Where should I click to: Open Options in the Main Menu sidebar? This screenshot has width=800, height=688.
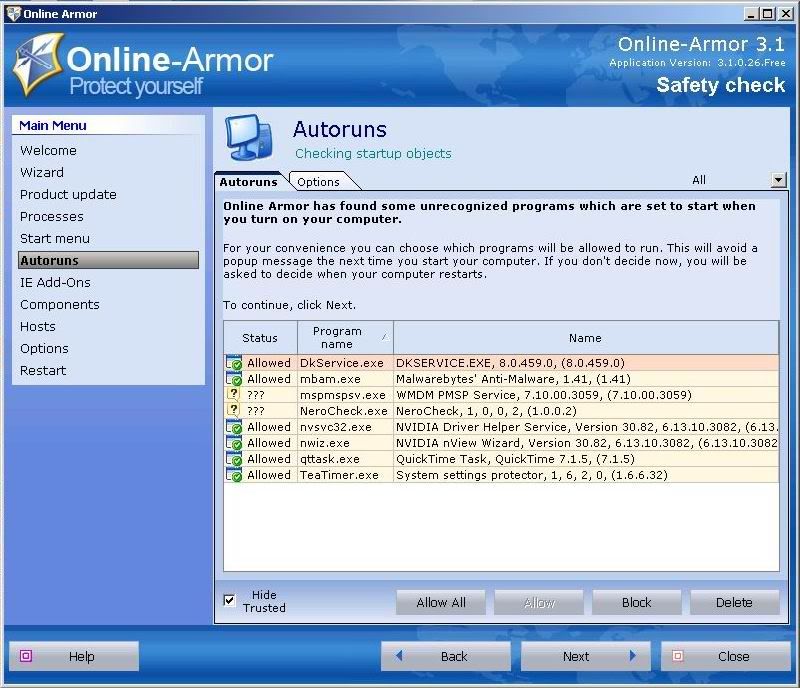click(44, 349)
